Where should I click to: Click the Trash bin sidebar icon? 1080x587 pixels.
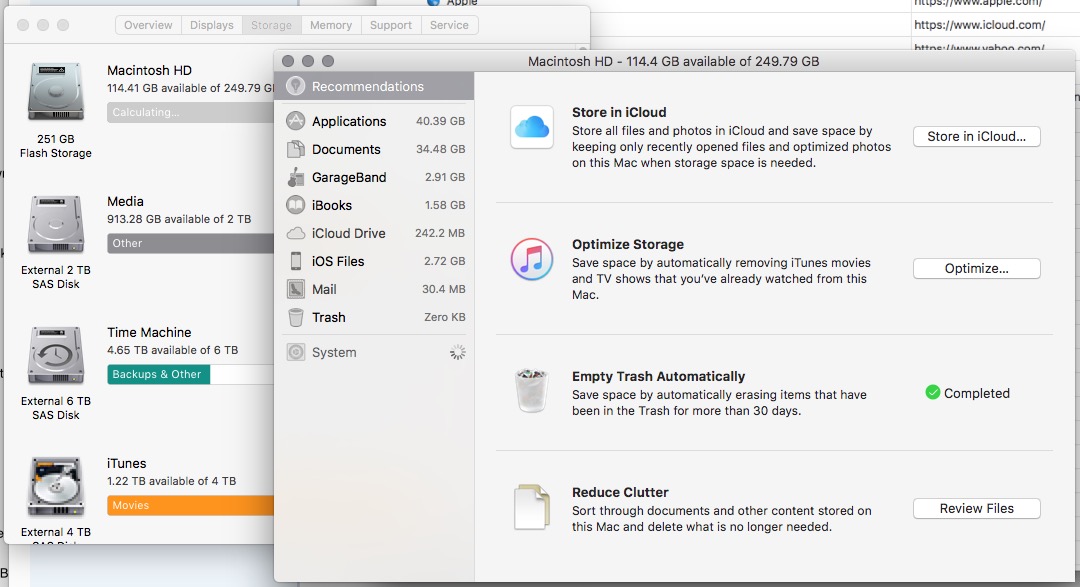(x=295, y=317)
